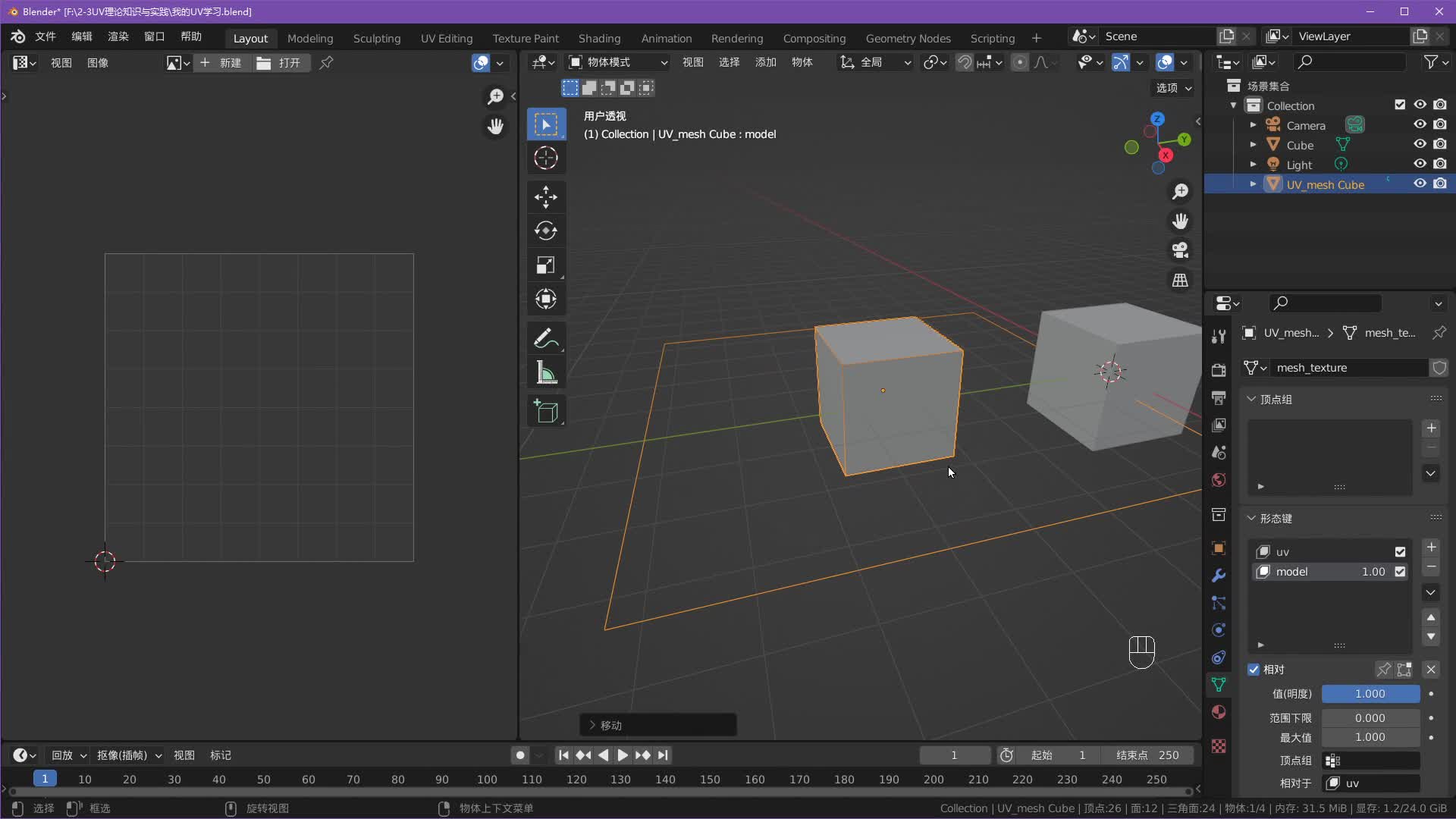This screenshot has width=1456, height=819.
Task: Open the 编辑 edit menu
Action: [82, 36]
